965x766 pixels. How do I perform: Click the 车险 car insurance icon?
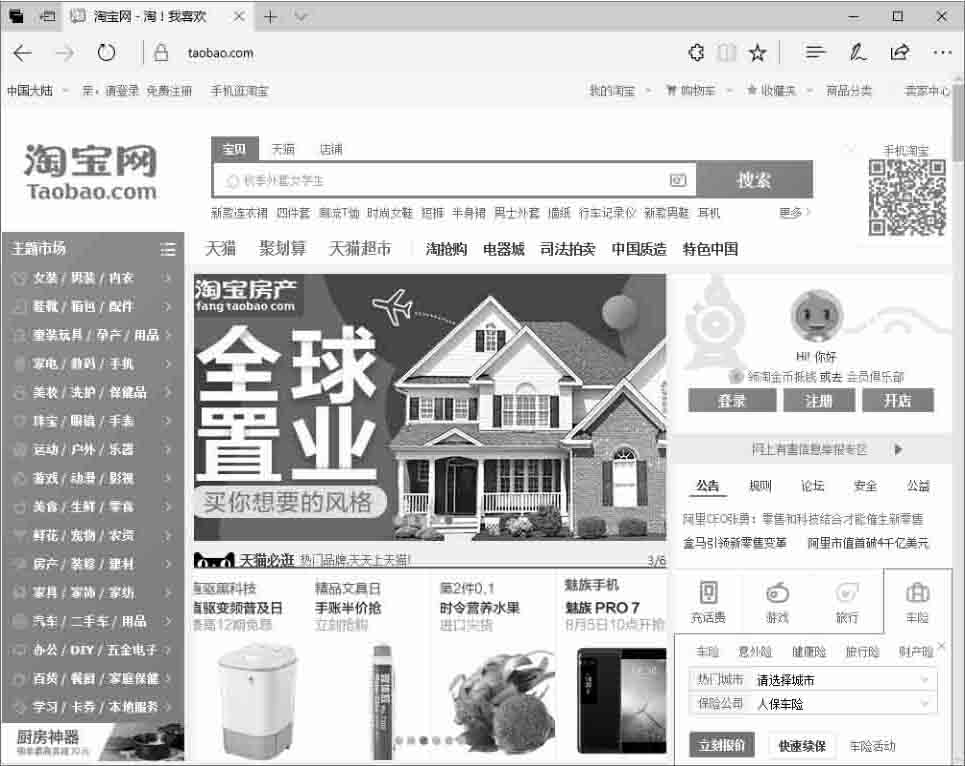pyautogui.click(x=917, y=593)
